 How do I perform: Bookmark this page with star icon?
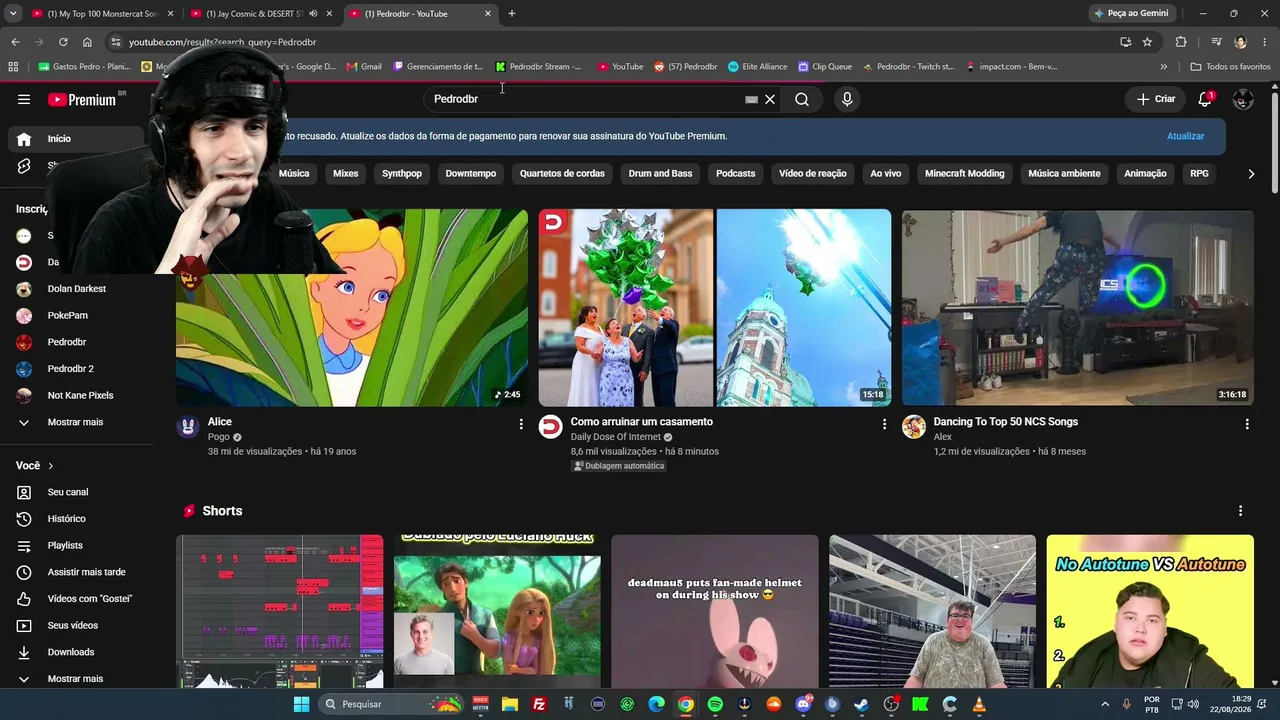pyautogui.click(x=1147, y=42)
